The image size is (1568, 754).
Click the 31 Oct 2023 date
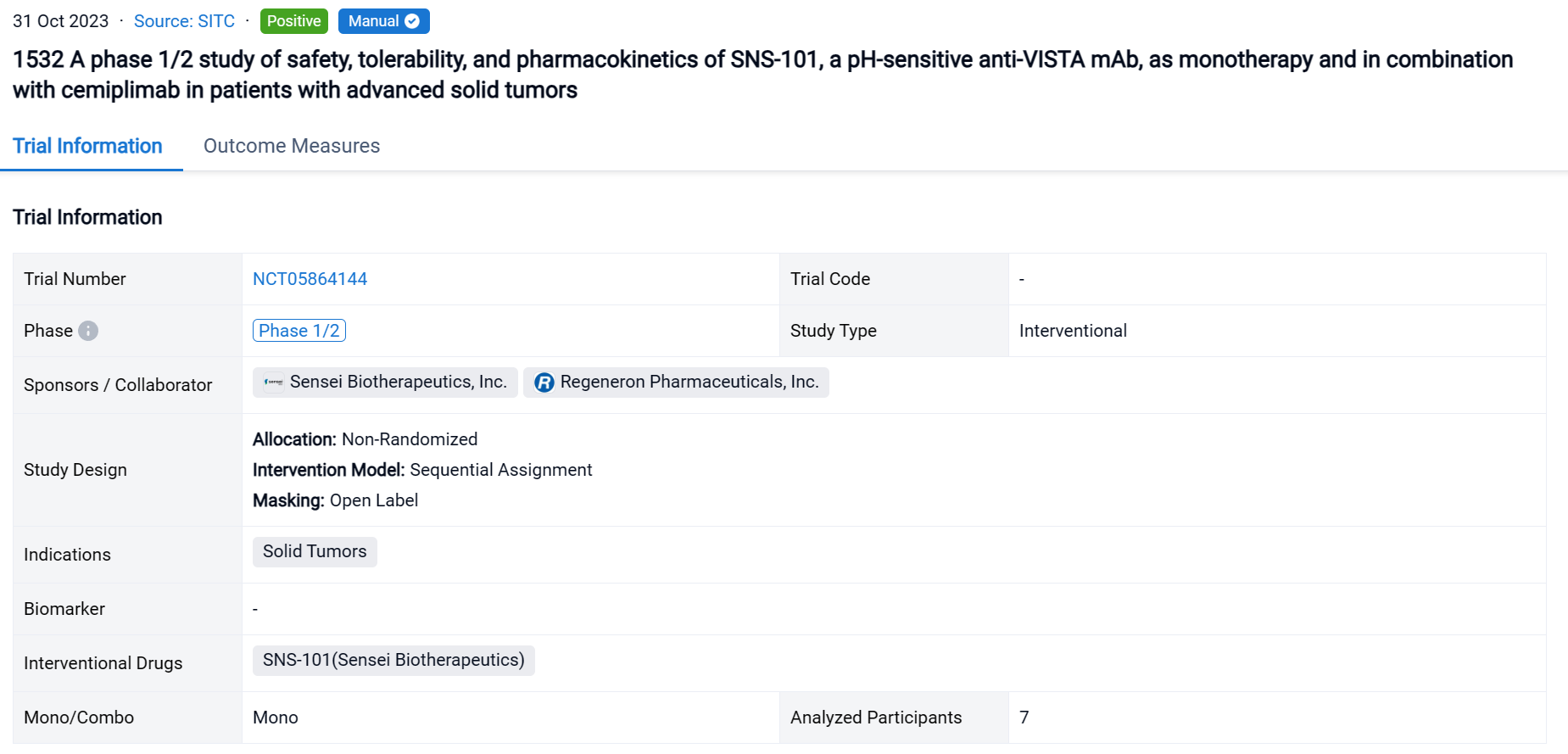61,21
